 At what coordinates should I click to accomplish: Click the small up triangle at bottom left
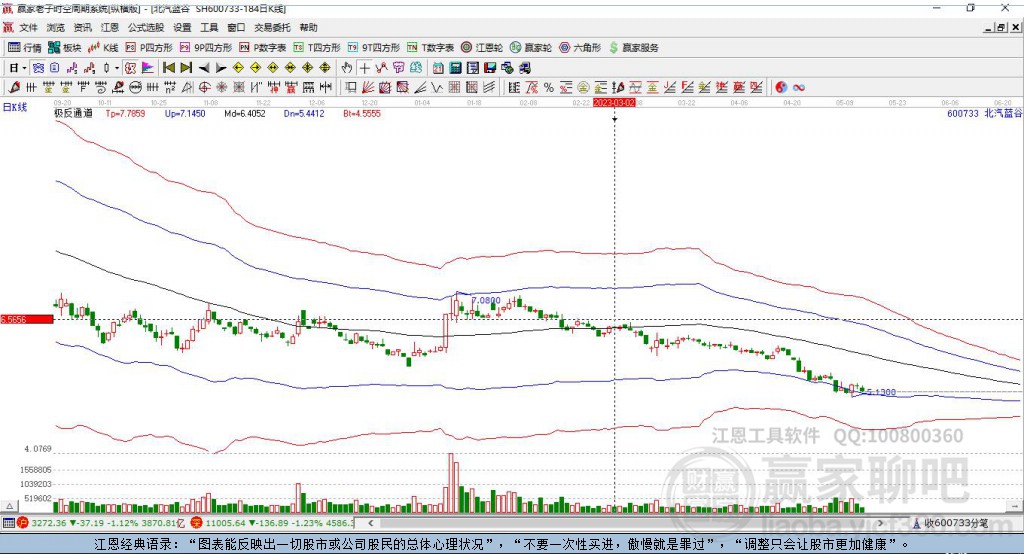point(9,506)
